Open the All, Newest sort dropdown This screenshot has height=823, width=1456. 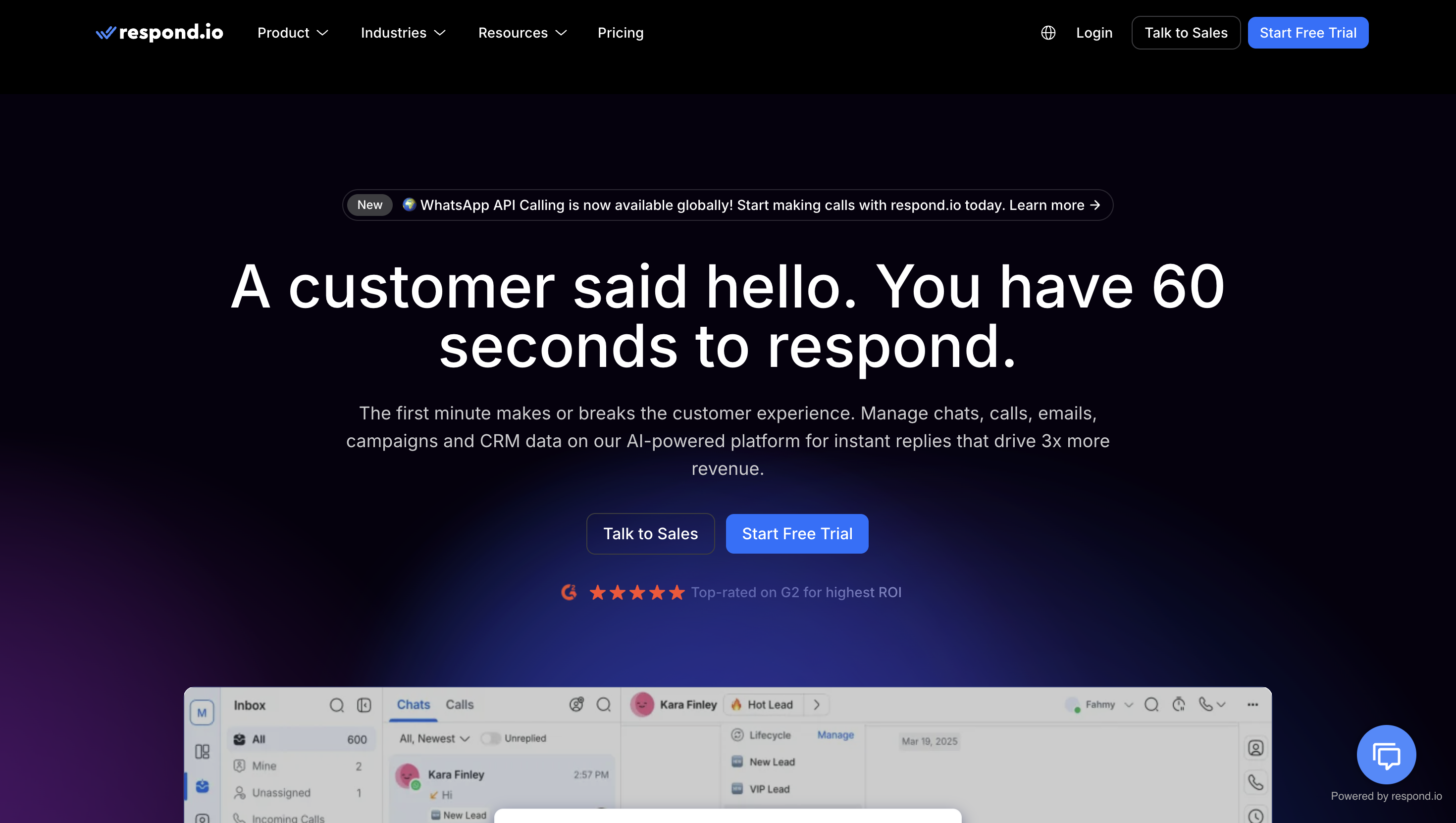(x=434, y=738)
